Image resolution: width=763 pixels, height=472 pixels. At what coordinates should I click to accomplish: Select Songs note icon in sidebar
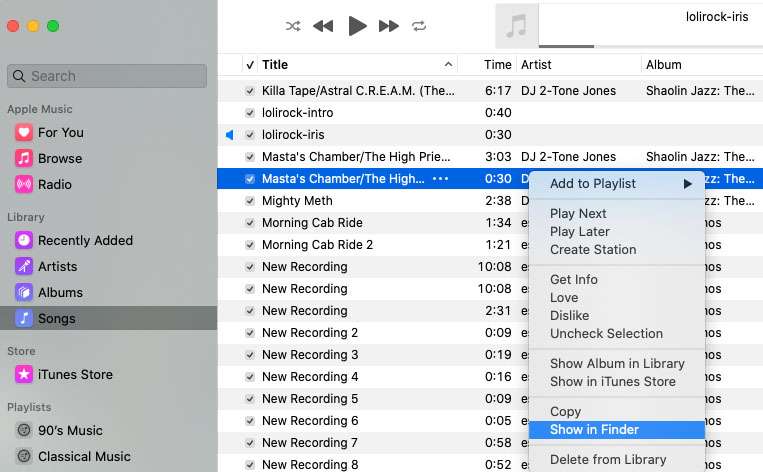pyautogui.click(x=24, y=318)
